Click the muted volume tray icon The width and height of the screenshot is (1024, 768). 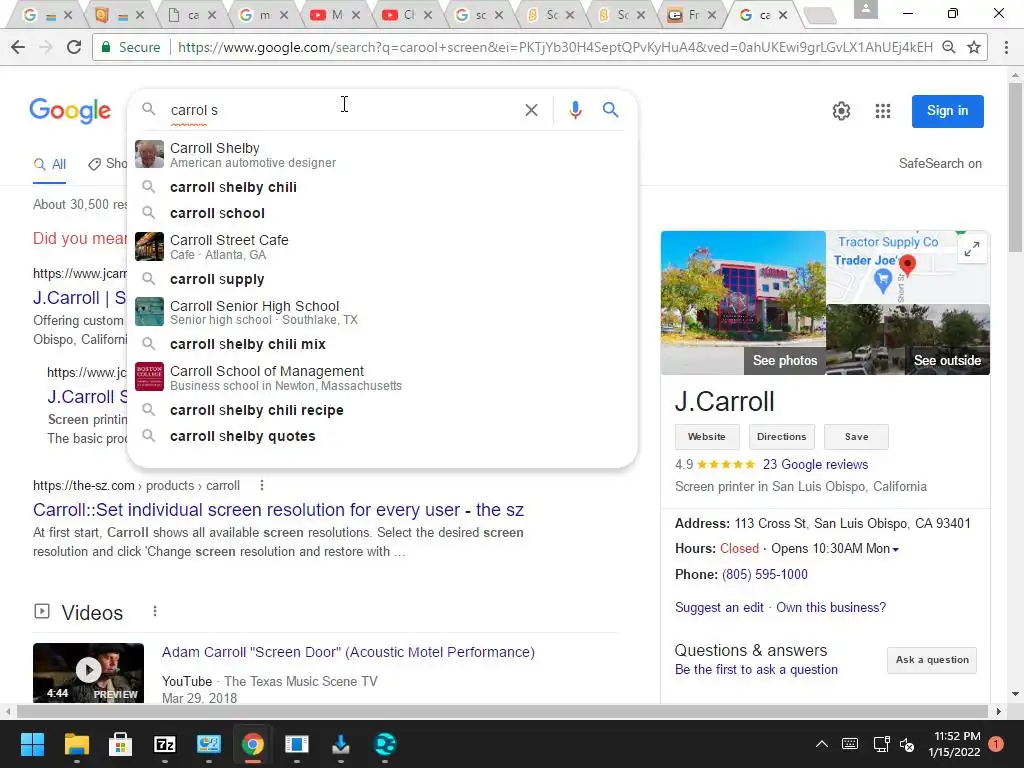click(907, 744)
